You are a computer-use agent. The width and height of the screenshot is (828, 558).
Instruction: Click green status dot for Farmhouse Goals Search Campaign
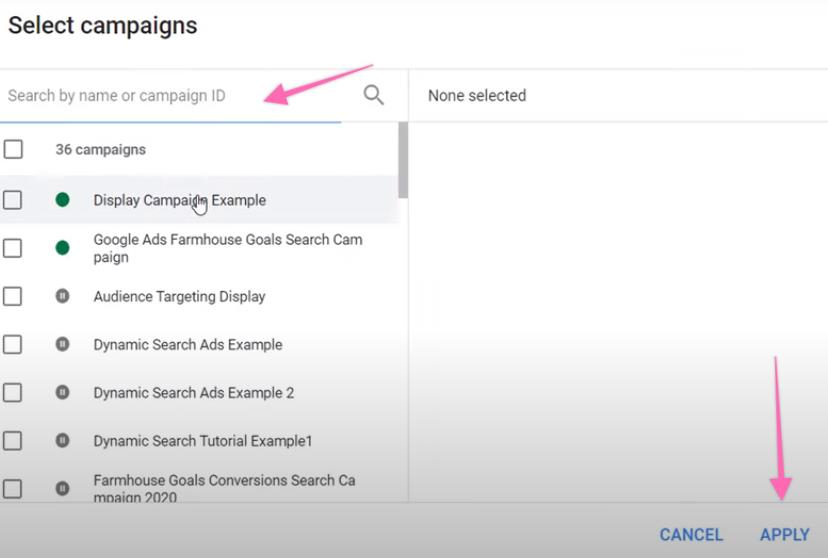(62, 248)
